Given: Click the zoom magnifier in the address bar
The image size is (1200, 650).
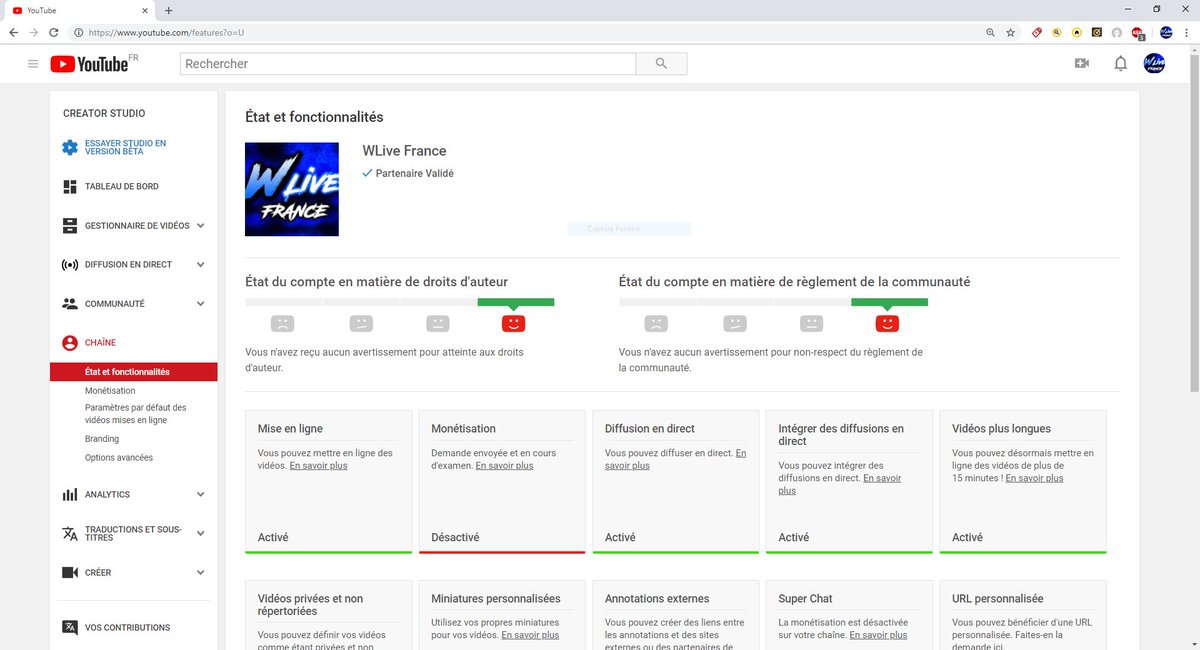Looking at the screenshot, I should point(991,32).
